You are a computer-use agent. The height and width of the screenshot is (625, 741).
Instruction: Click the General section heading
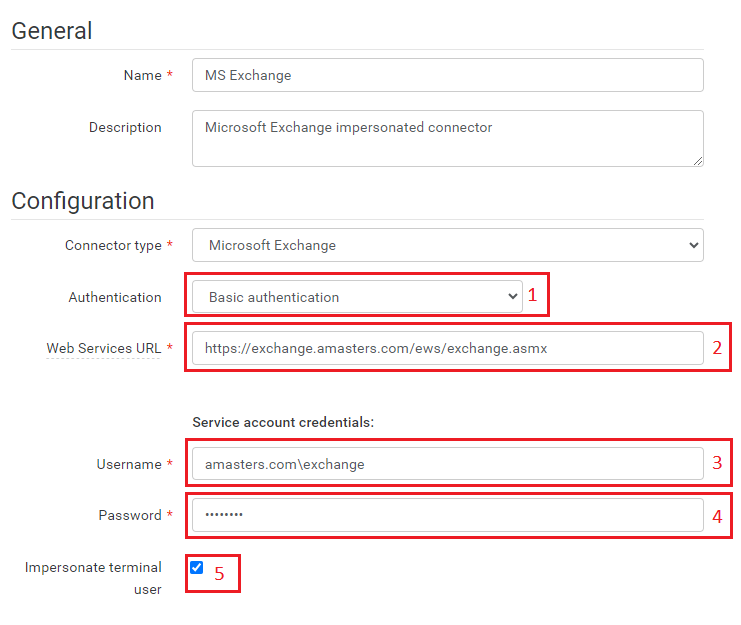point(52,31)
